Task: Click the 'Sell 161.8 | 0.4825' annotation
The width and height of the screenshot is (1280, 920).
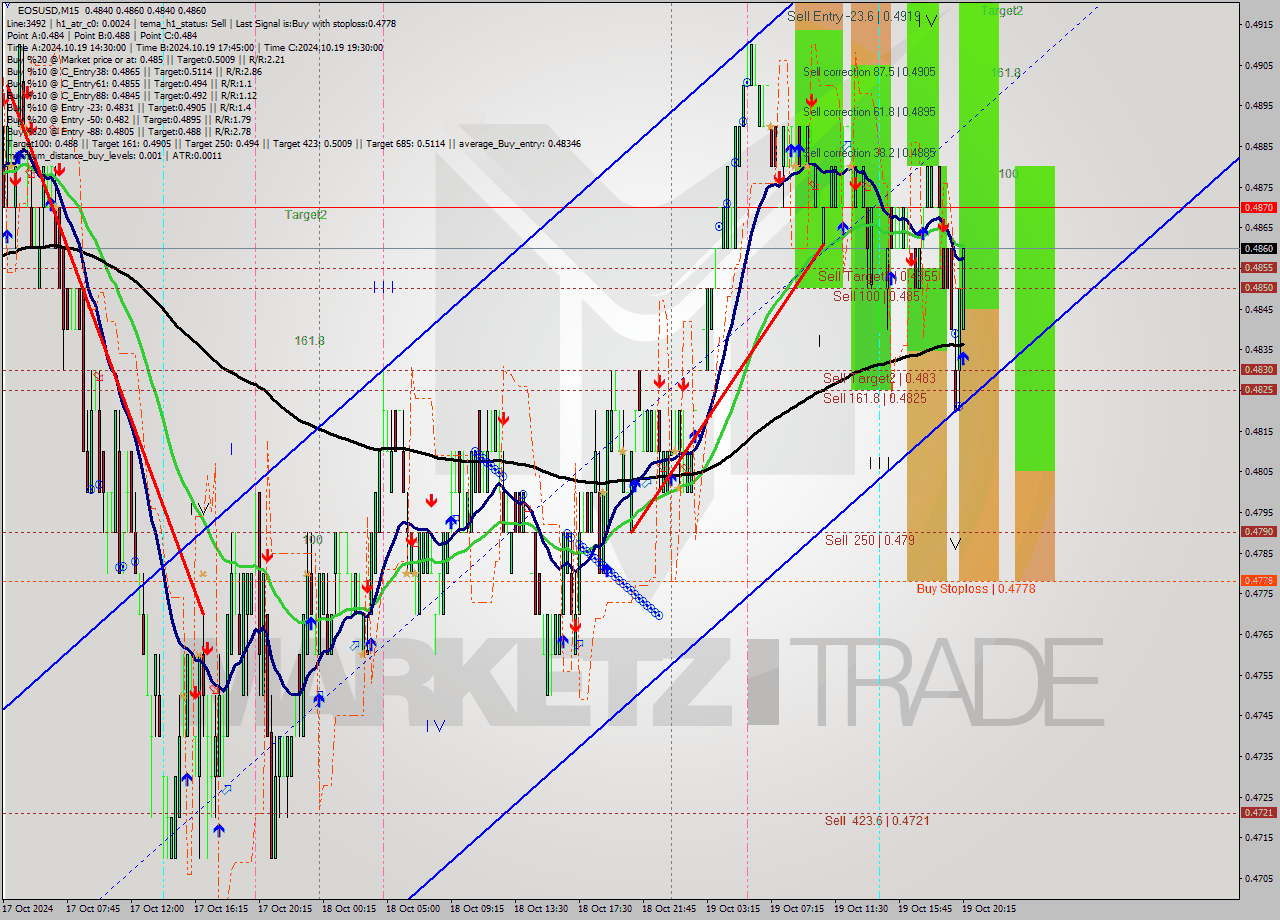Action: pyautogui.click(x=875, y=398)
